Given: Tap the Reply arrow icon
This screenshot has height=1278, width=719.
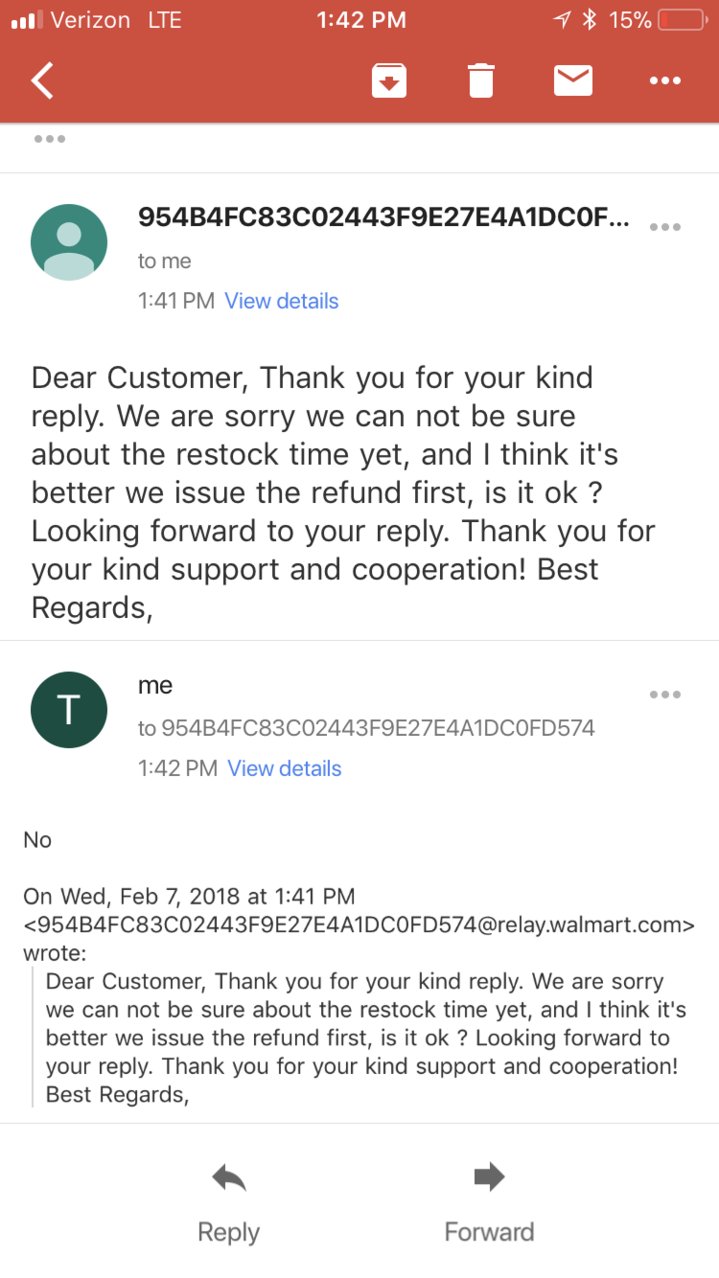Looking at the screenshot, I should pos(229,1179).
